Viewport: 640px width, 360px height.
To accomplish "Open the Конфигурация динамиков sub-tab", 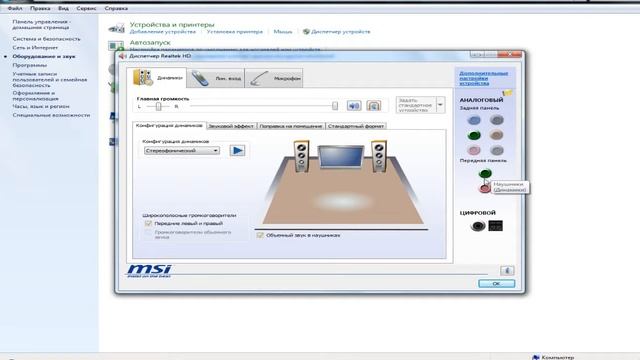I will click(x=169, y=126).
